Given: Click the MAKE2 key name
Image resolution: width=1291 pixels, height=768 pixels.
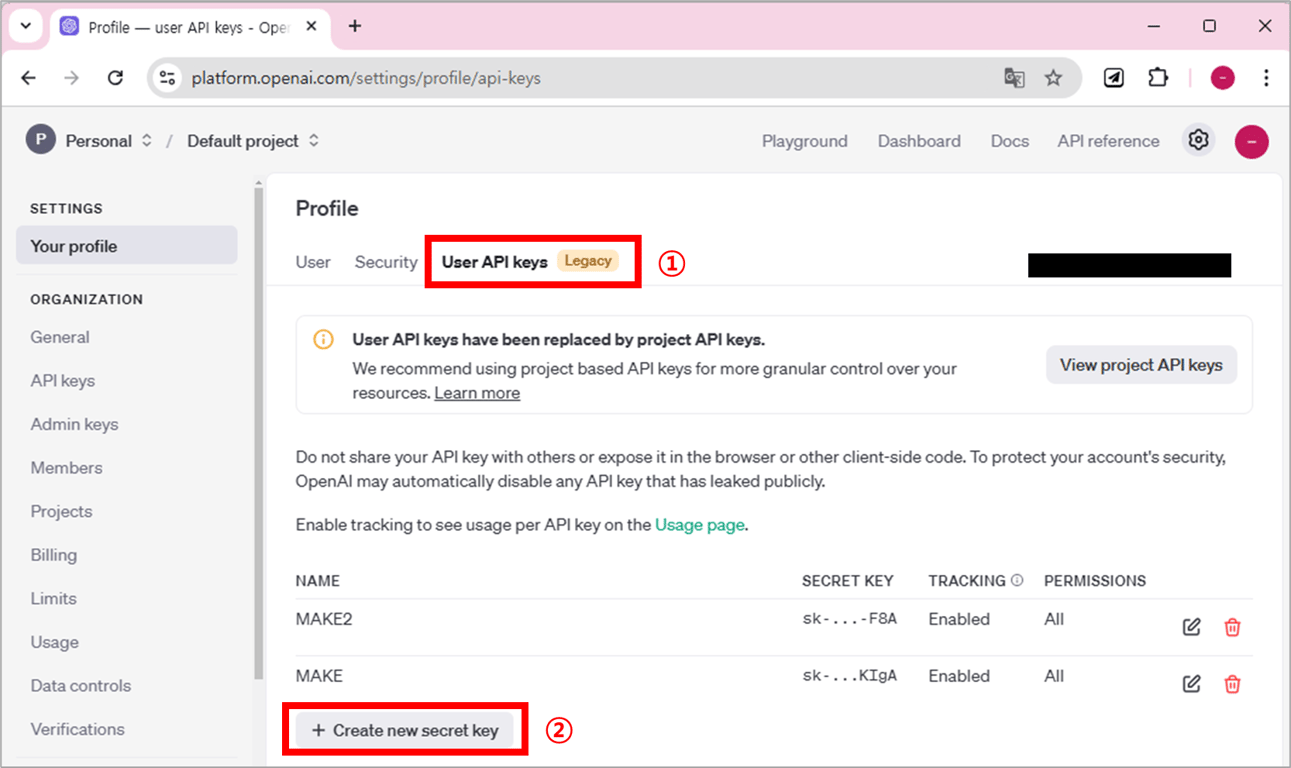Looking at the screenshot, I should (x=324, y=619).
